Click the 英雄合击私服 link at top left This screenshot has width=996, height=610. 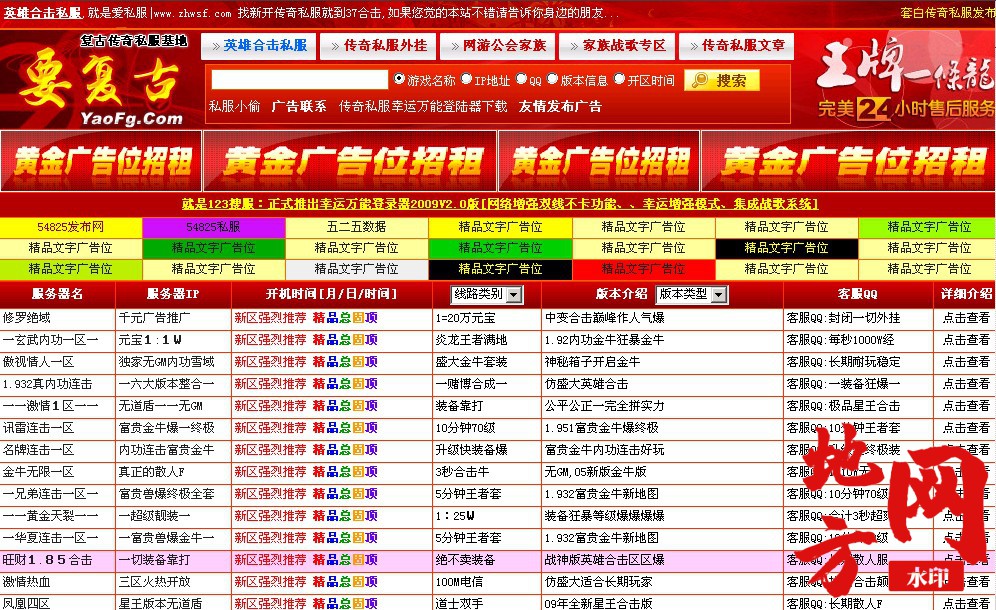(x=43, y=13)
